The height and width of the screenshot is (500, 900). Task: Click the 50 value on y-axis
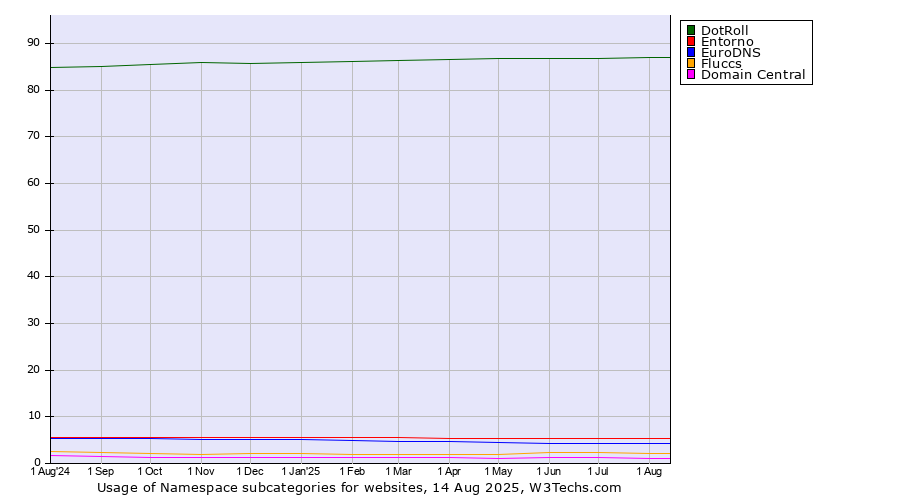[x=33, y=230]
